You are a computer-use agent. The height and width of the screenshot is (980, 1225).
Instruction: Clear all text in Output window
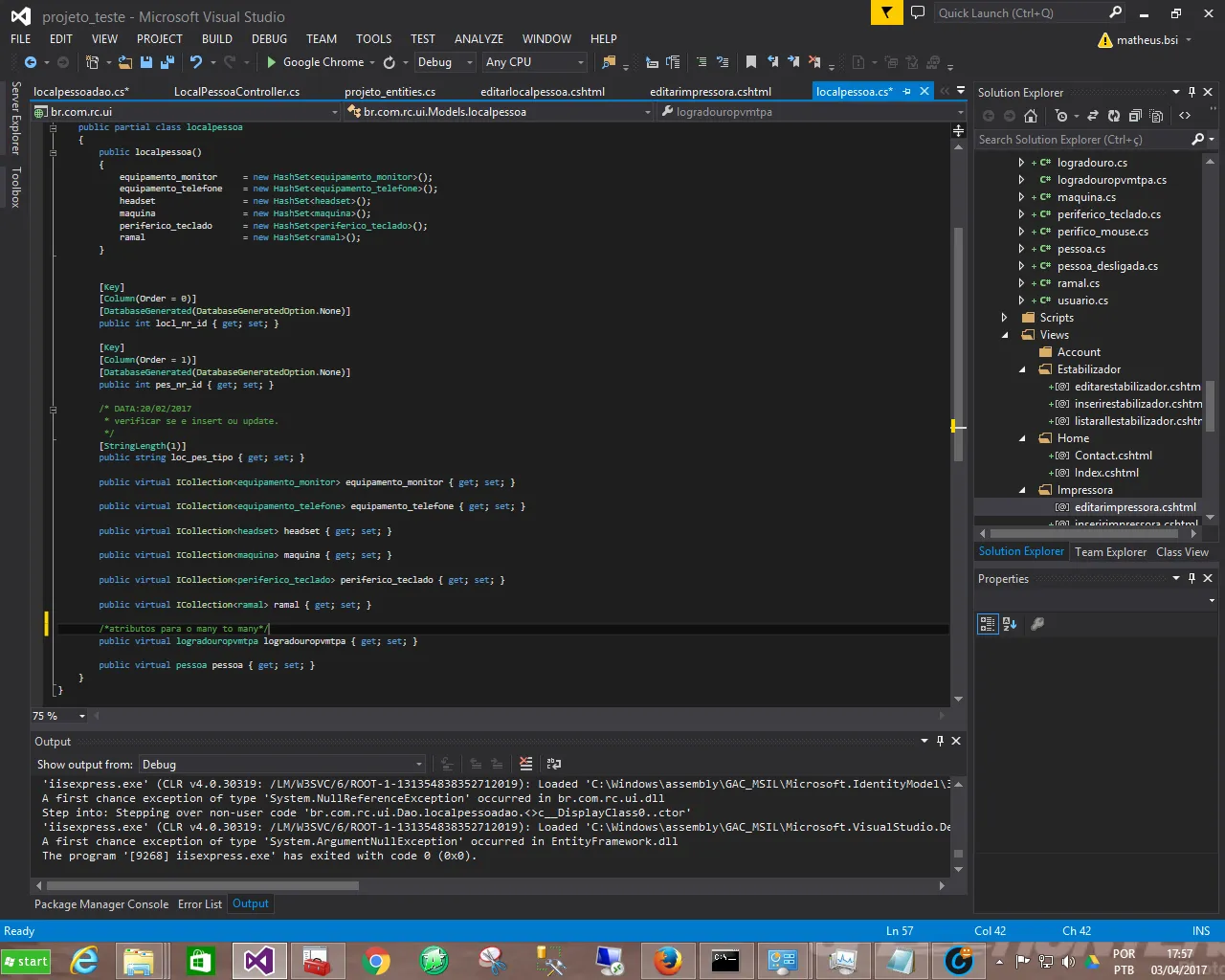[525, 764]
